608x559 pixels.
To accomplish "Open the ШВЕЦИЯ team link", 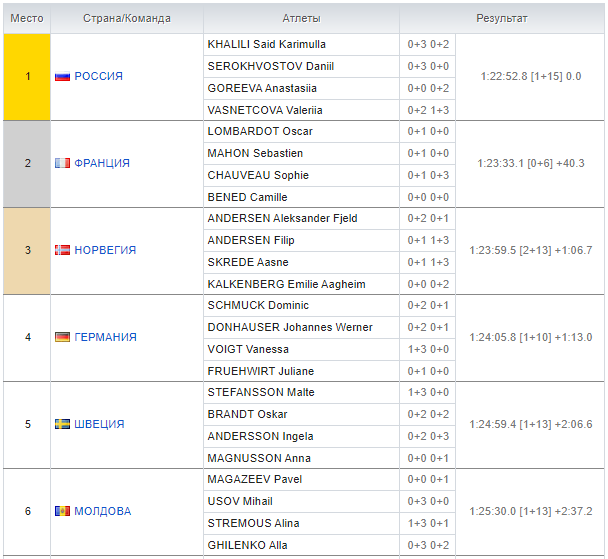I will tap(99, 425).
